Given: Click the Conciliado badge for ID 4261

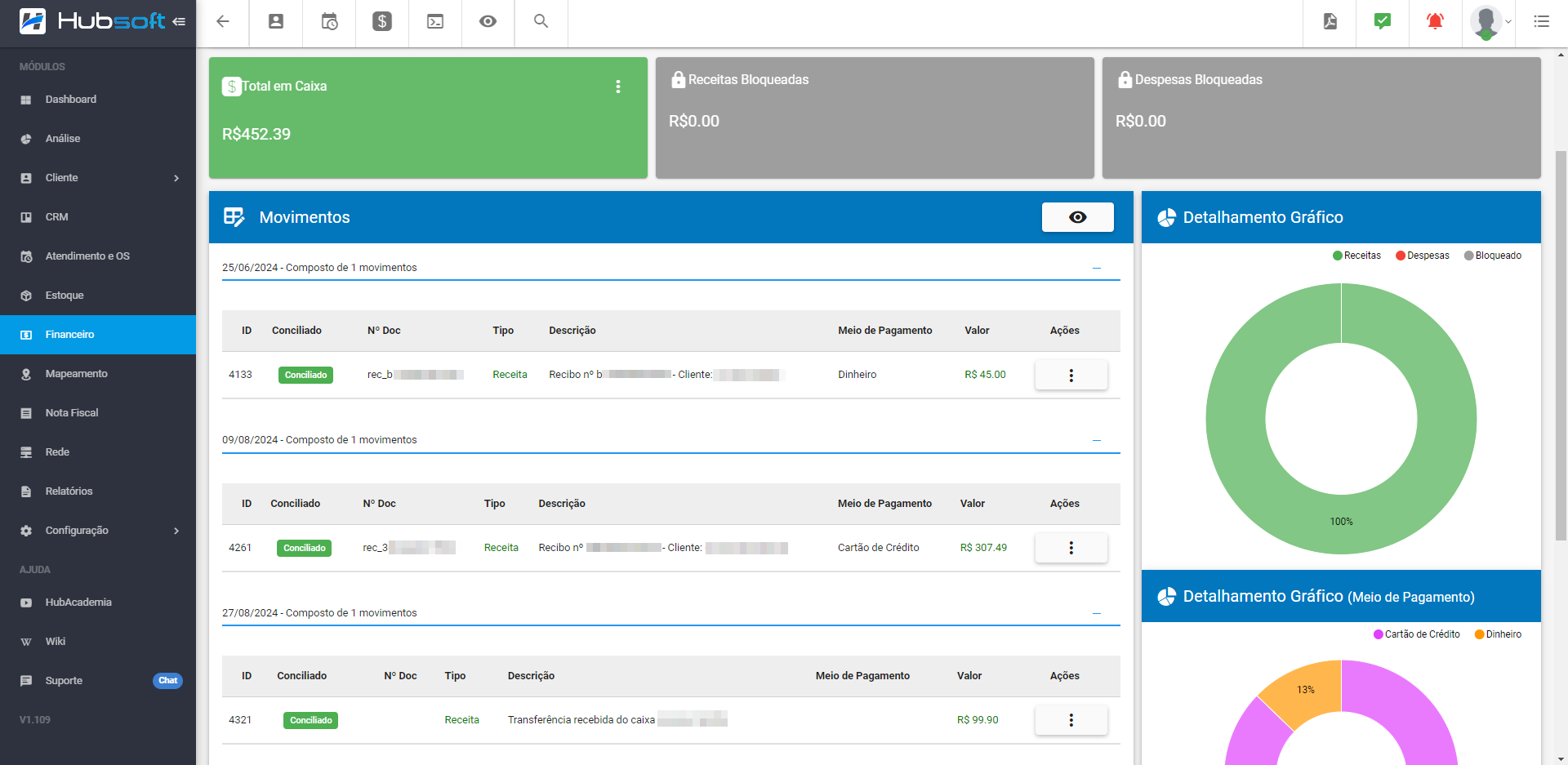Looking at the screenshot, I should pos(305,548).
